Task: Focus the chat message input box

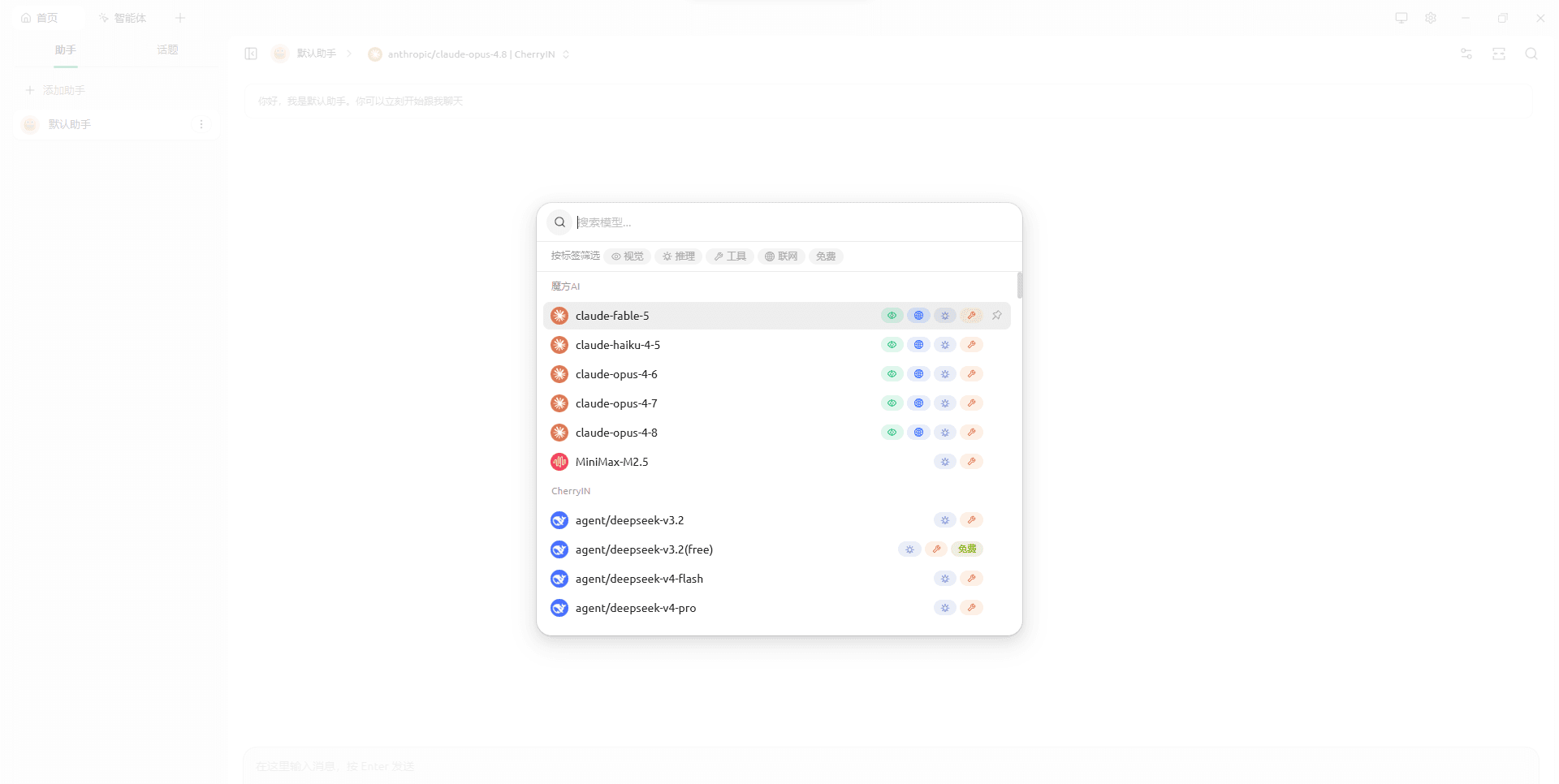Action: click(891, 765)
